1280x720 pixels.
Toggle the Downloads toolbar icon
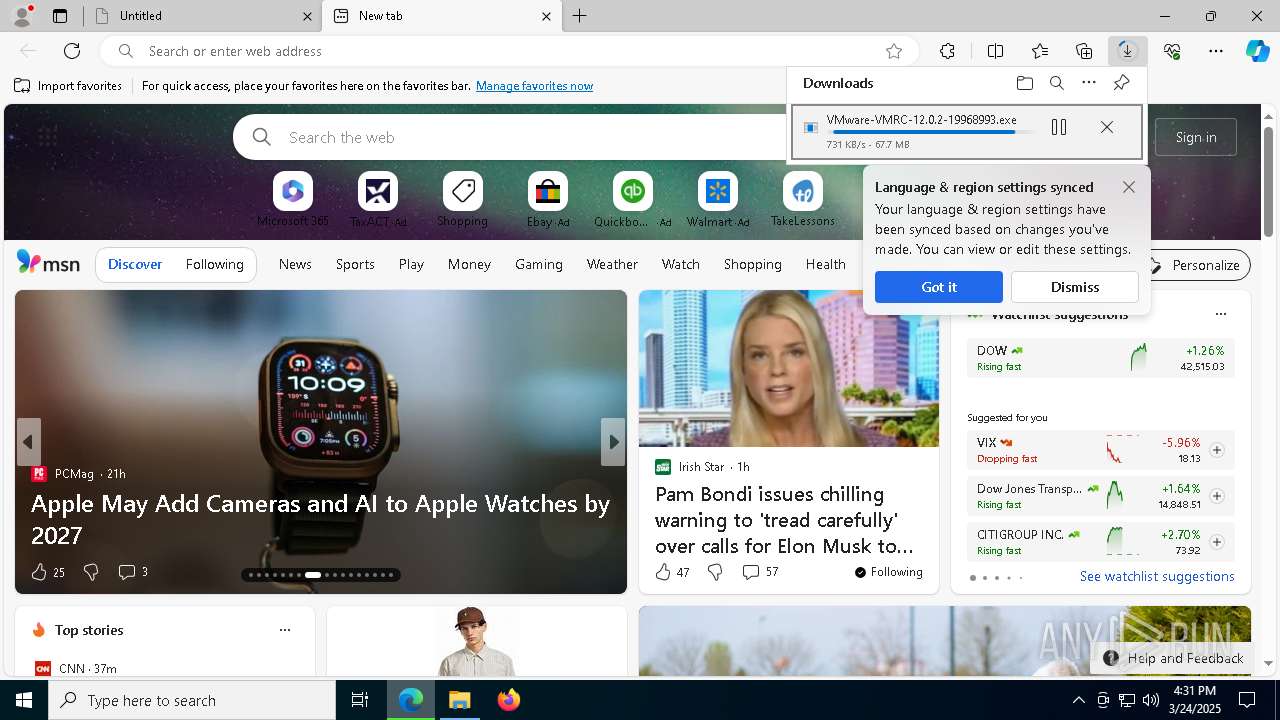(x=1127, y=51)
